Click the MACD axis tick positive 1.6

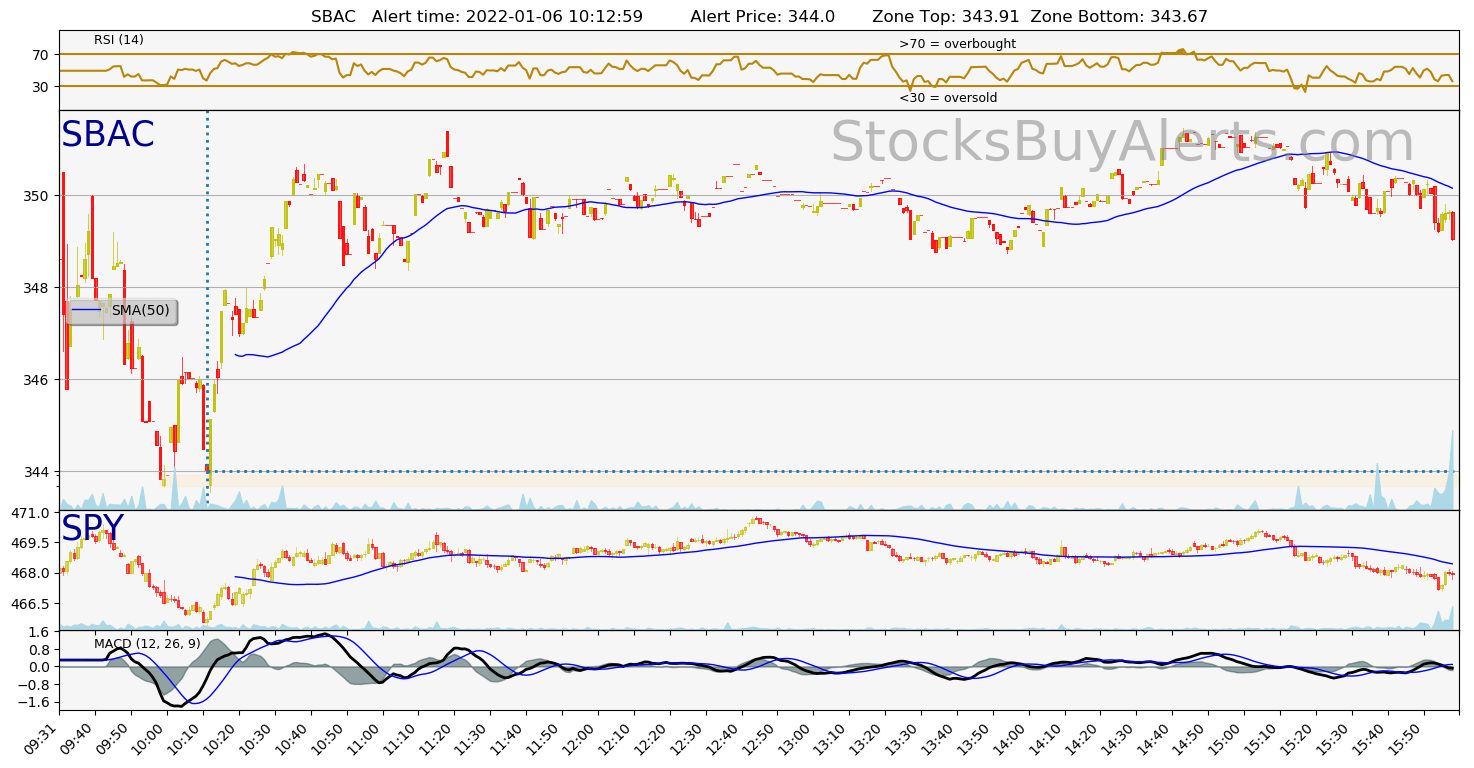(x=40, y=632)
